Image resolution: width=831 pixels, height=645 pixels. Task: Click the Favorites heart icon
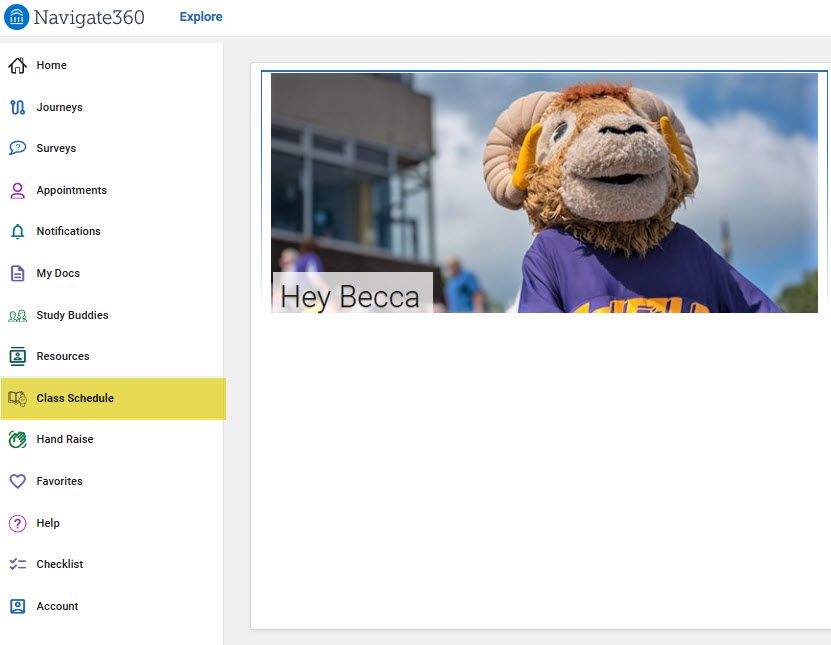[x=17, y=481]
